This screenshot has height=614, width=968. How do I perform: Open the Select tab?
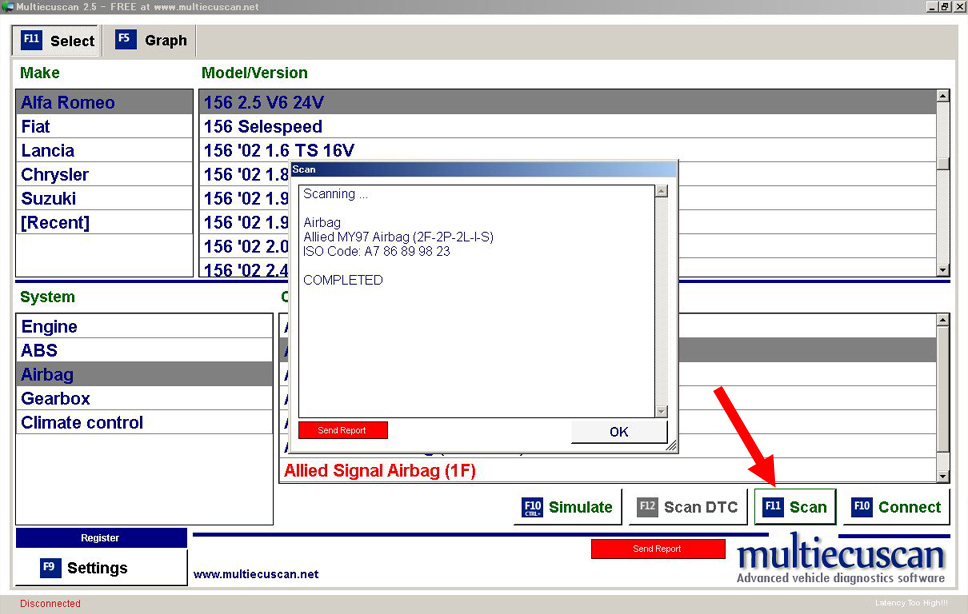tap(56, 41)
